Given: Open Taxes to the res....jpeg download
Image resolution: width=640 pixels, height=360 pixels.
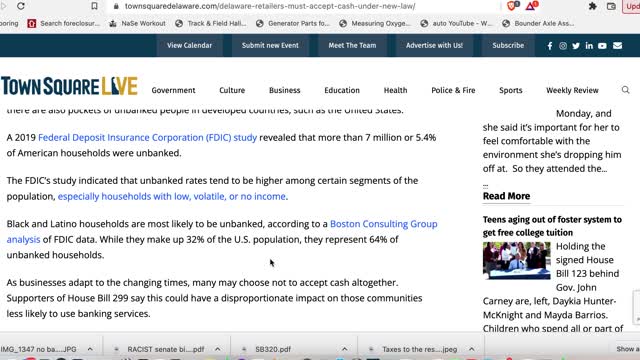Looking at the screenshot, I should point(419,349).
